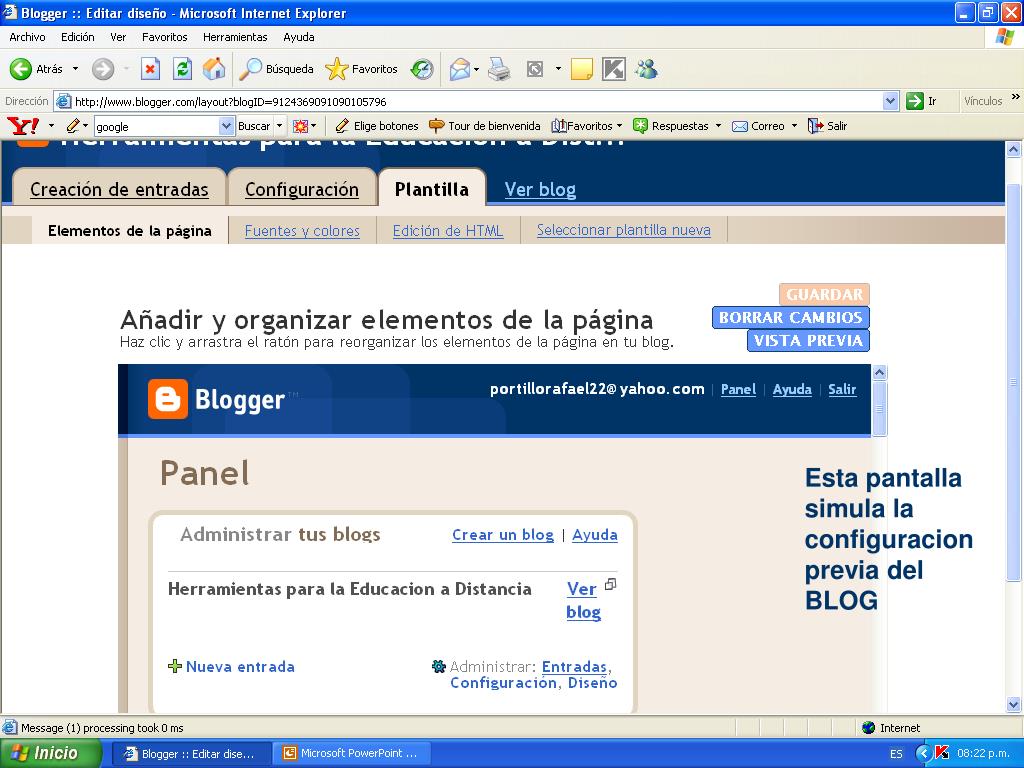
Task: Open Elige botones in Yahoo toolbar
Action: point(377,126)
